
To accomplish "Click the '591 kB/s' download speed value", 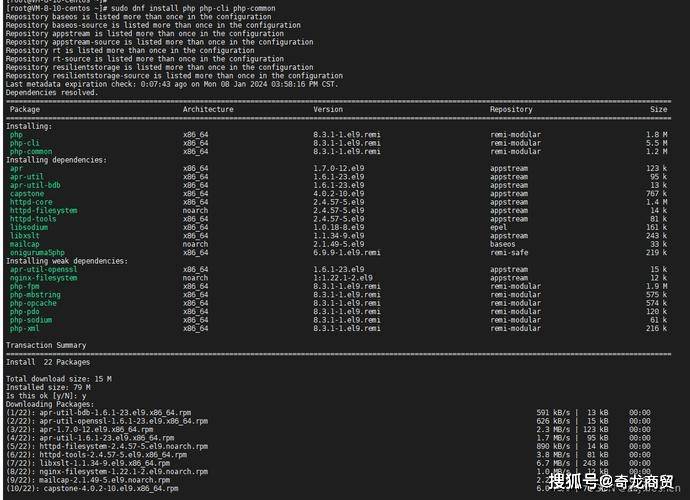I will pos(553,412).
